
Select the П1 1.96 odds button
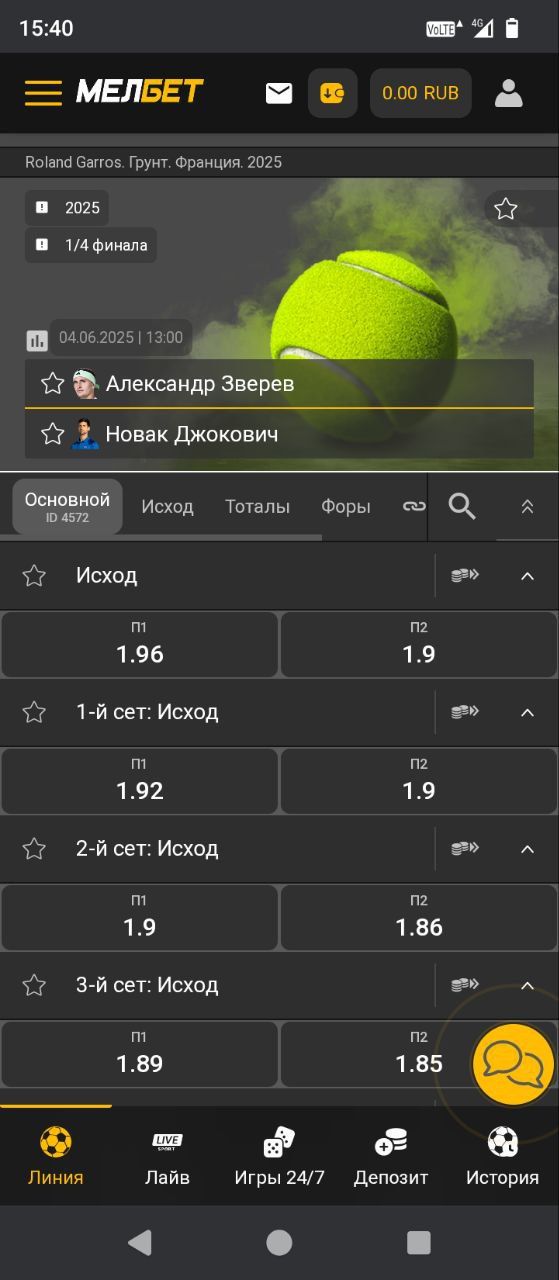pyautogui.click(x=140, y=644)
